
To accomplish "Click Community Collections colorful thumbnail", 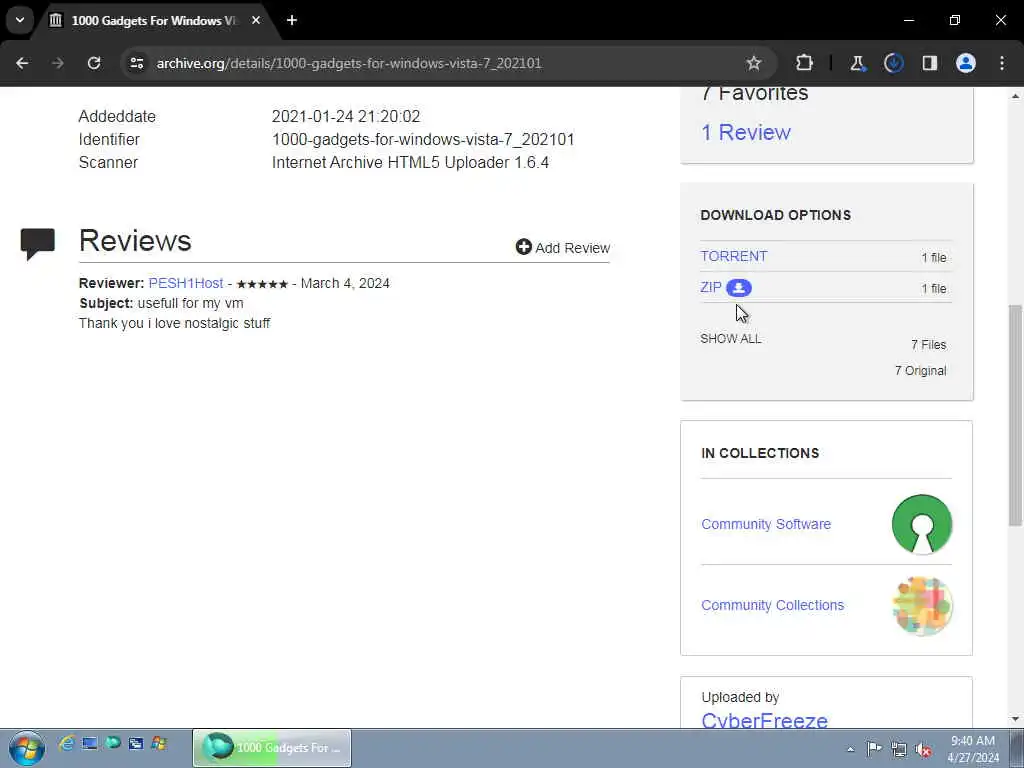I will coord(921,605).
